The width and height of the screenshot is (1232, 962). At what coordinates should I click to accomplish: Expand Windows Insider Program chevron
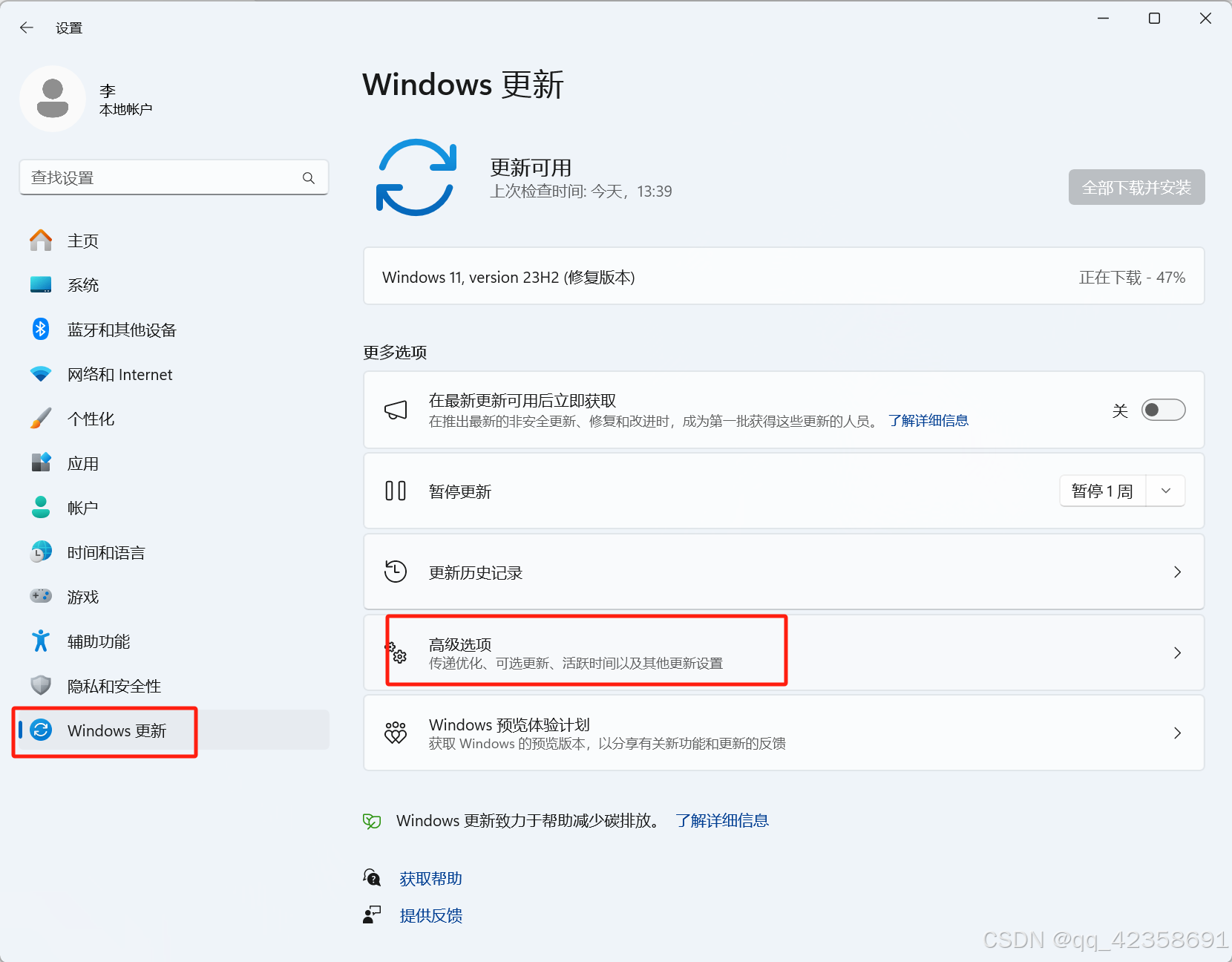coord(1177,733)
